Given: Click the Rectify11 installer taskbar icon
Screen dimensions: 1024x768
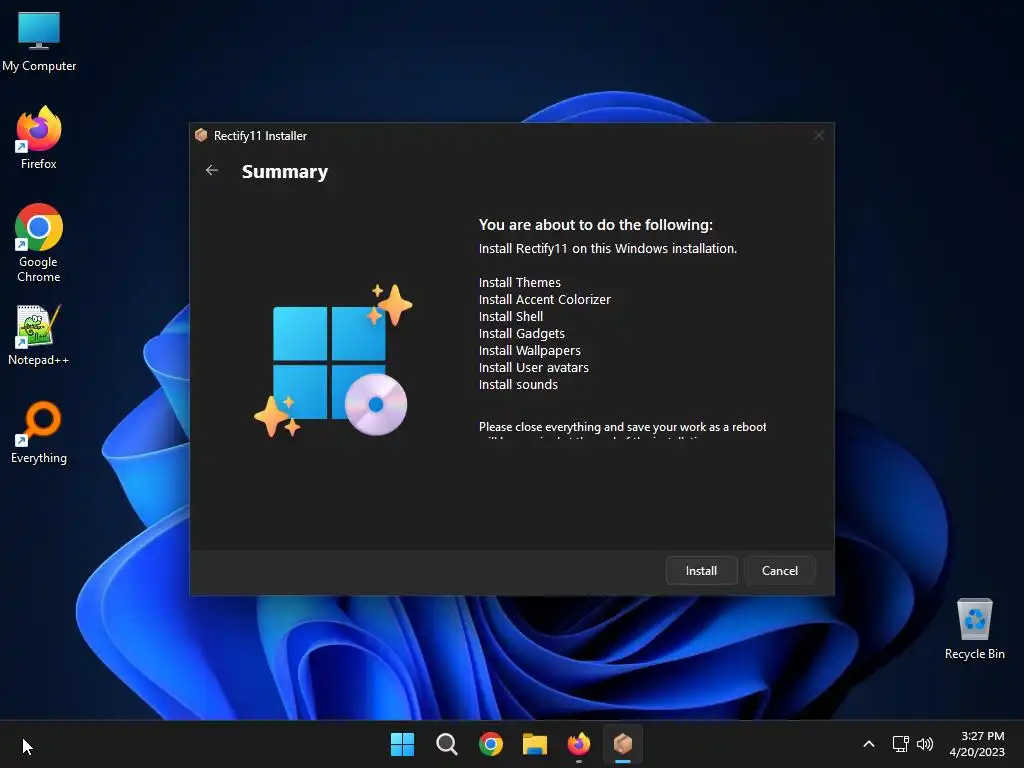Looking at the screenshot, I should pos(623,744).
